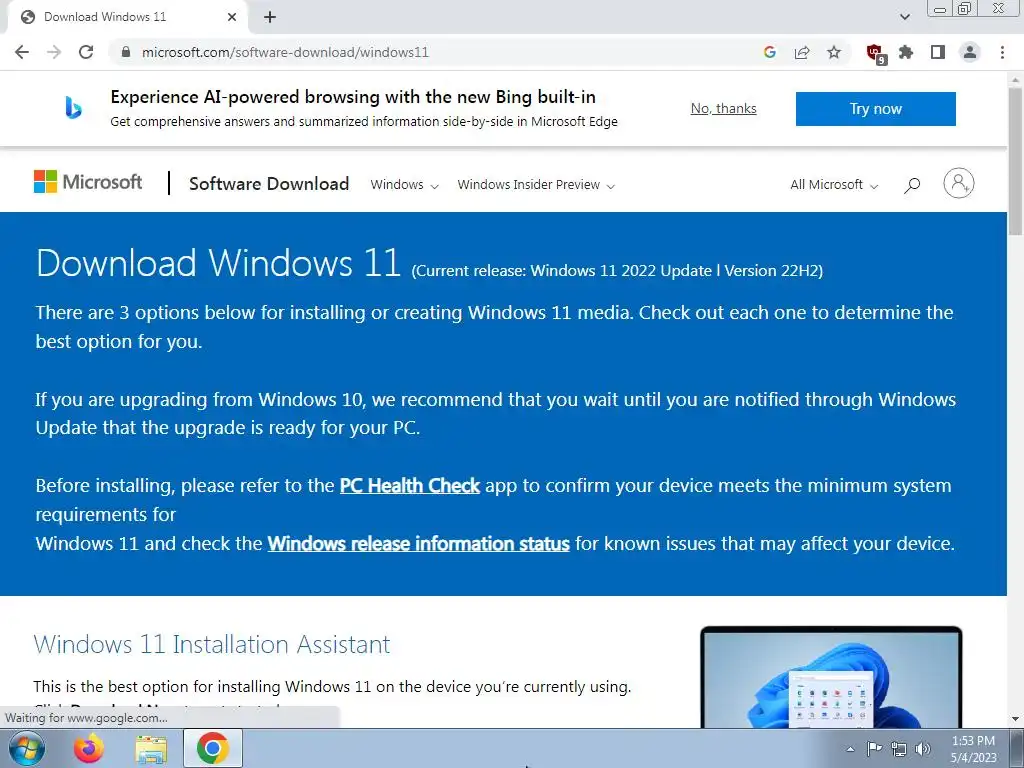Click the padlock site info icon

click(x=126, y=52)
